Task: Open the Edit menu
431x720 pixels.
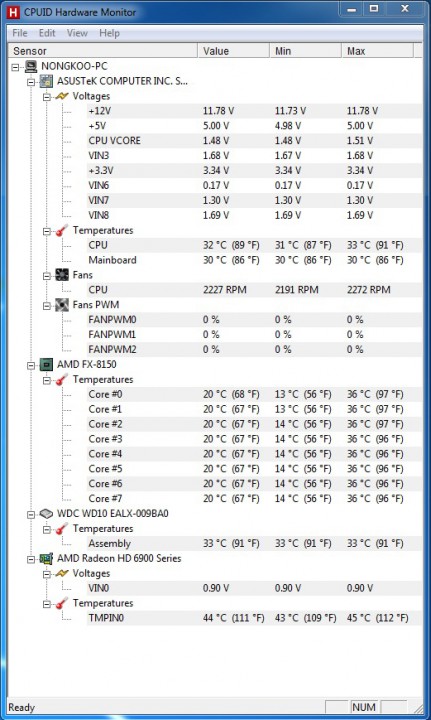Action: point(47,33)
